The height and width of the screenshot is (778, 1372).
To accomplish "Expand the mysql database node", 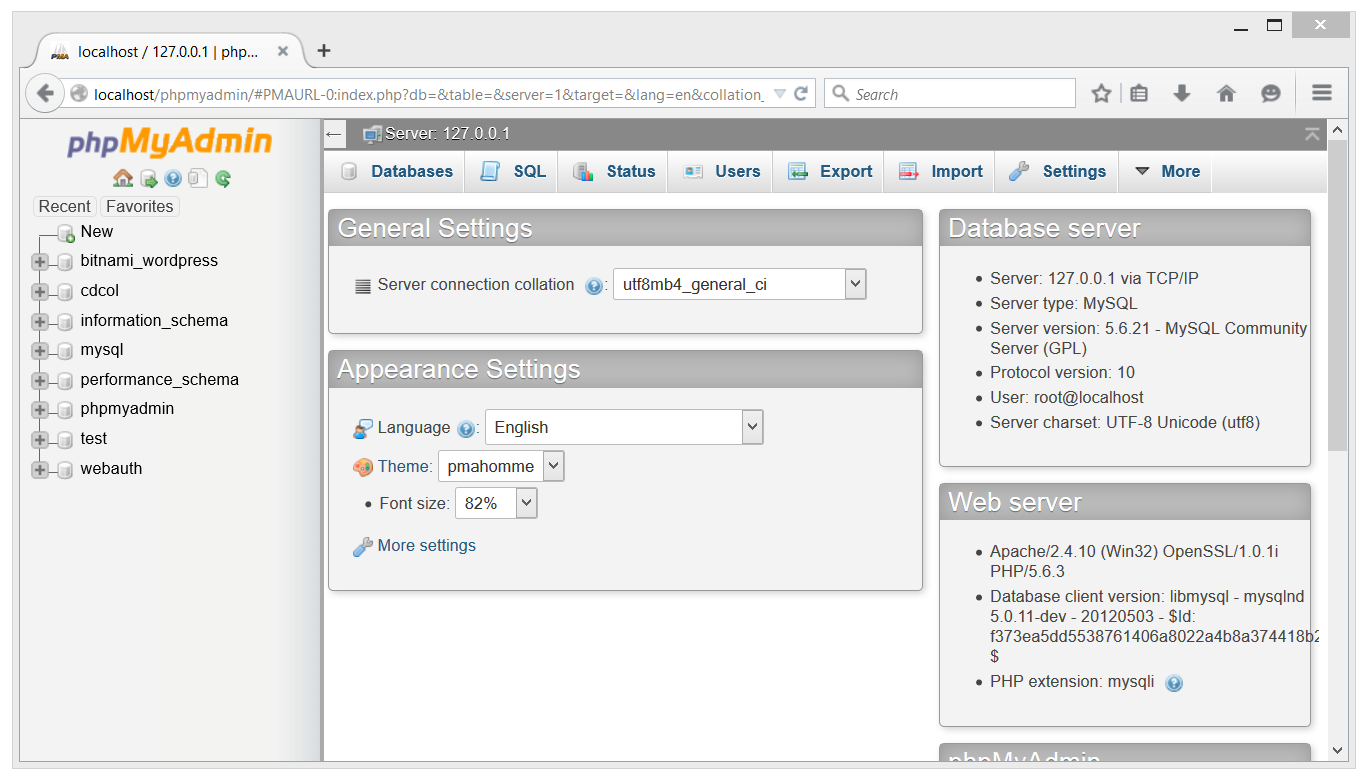I will click(x=39, y=350).
